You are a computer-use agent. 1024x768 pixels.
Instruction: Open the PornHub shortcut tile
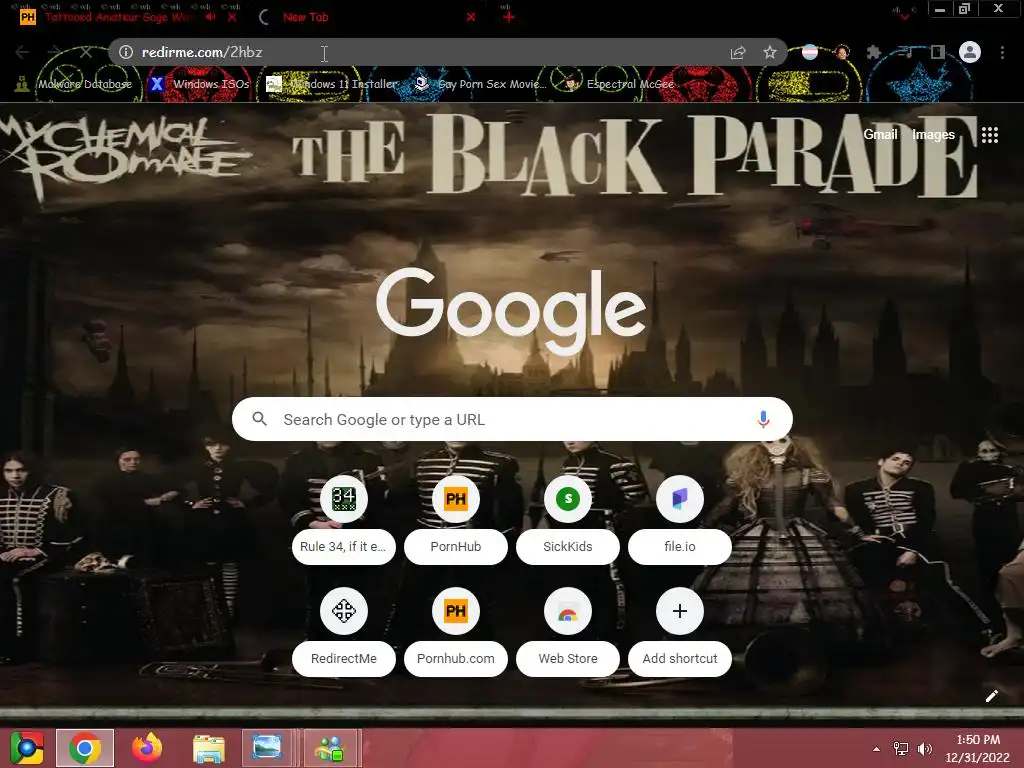(x=456, y=520)
